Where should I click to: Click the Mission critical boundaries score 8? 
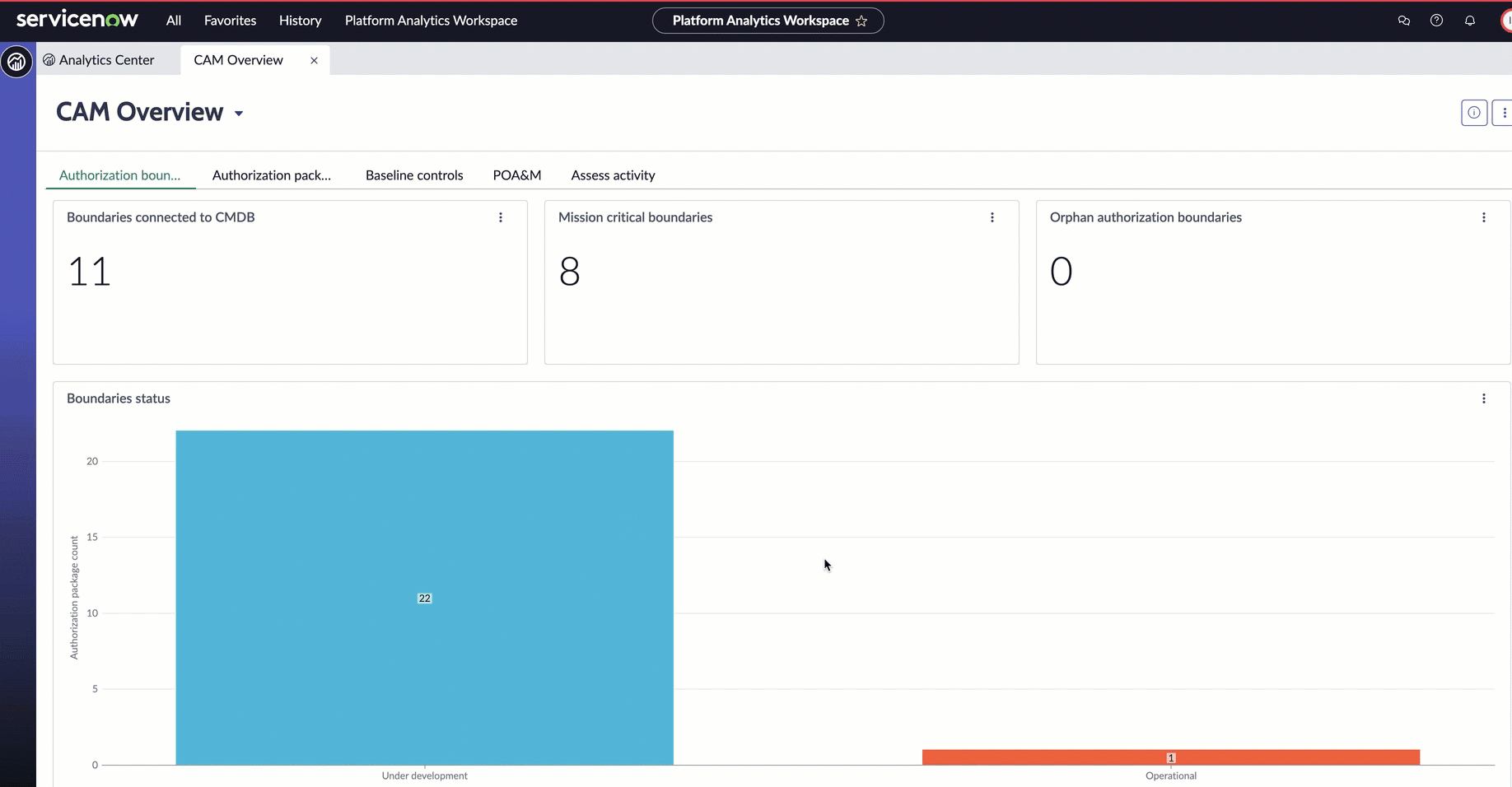[x=570, y=272]
